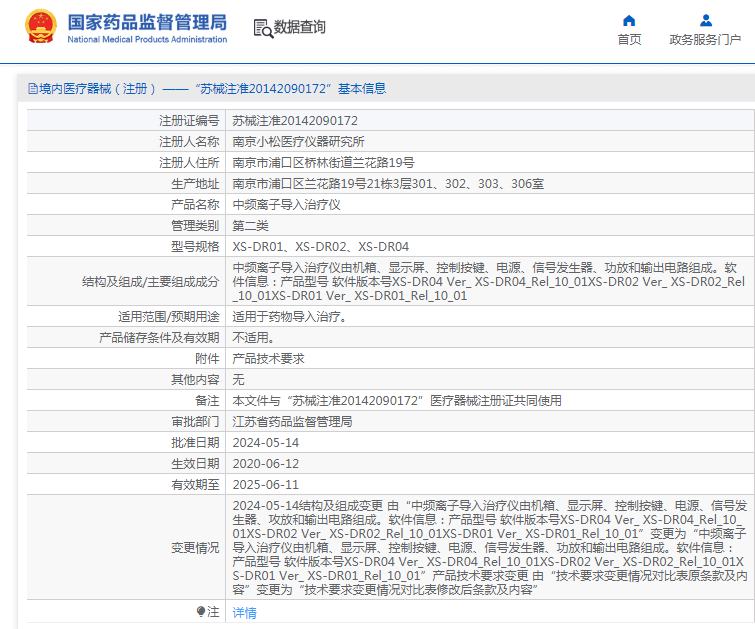
Task: Open the 数据查询 search icon
Action: 263,28
